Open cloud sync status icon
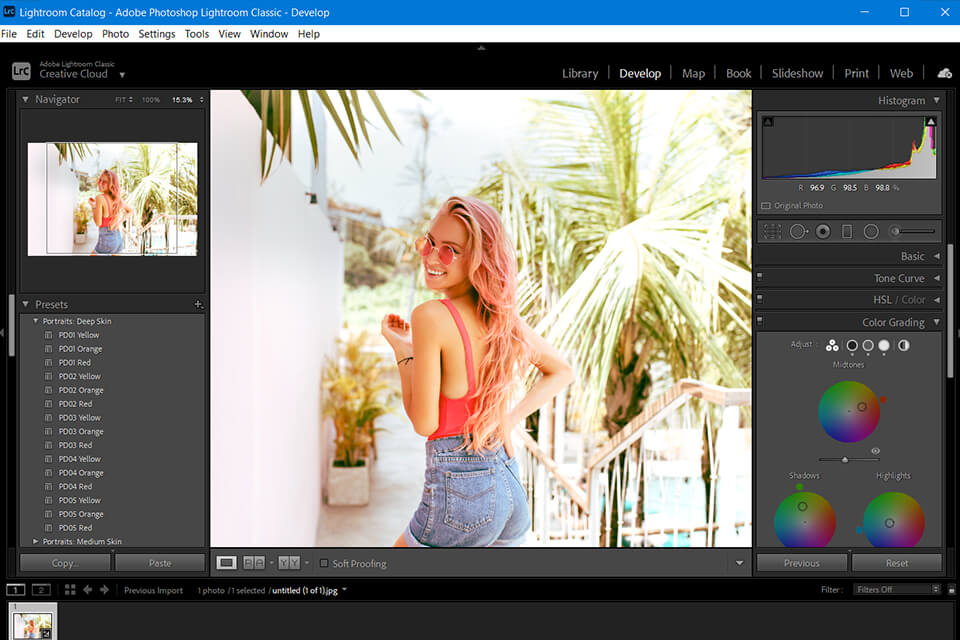 tap(945, 73)
